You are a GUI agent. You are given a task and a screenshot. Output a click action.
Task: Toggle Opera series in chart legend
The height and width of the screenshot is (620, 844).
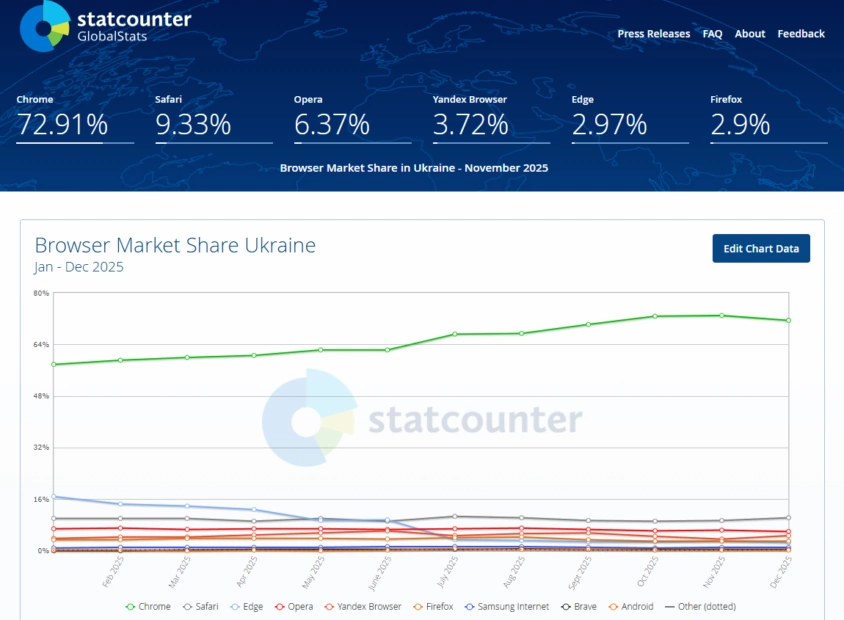pos(294,607)
